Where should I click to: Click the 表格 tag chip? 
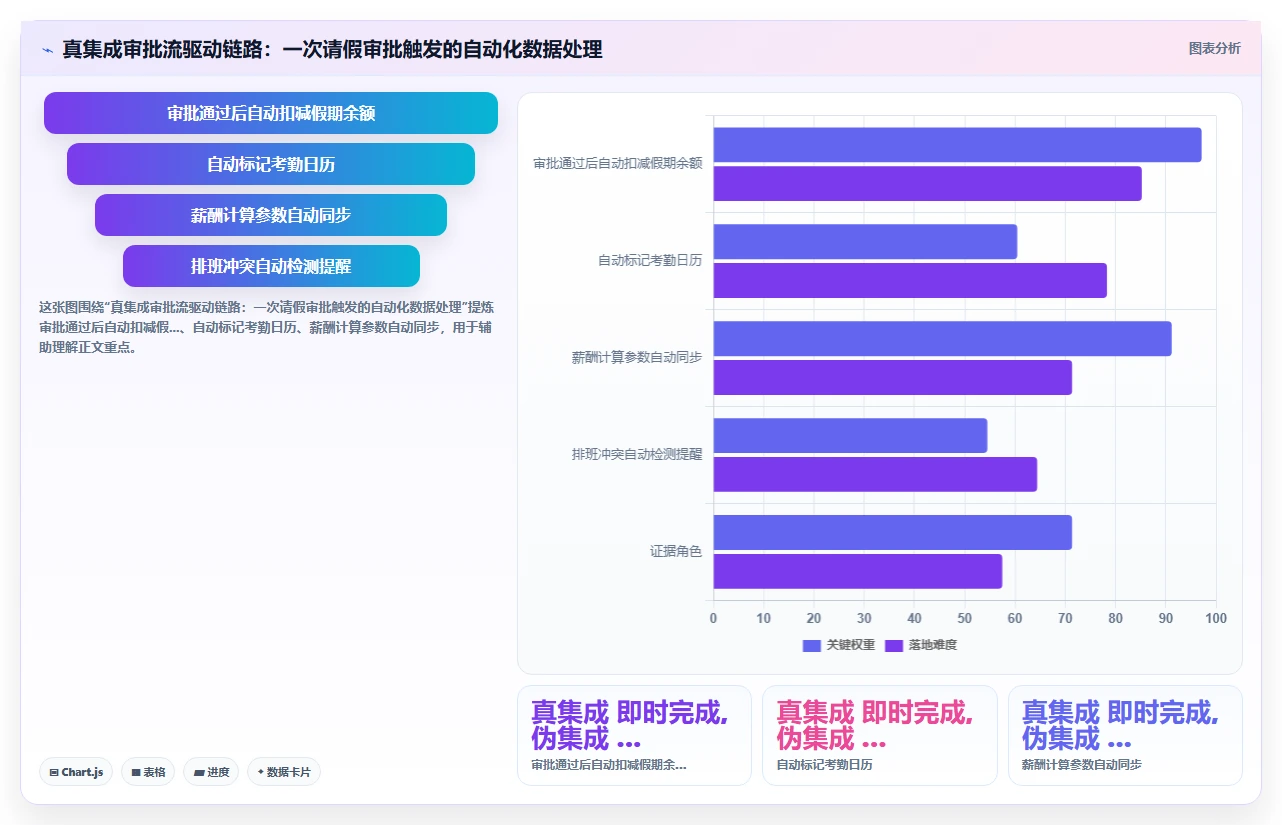coord(148,772)
